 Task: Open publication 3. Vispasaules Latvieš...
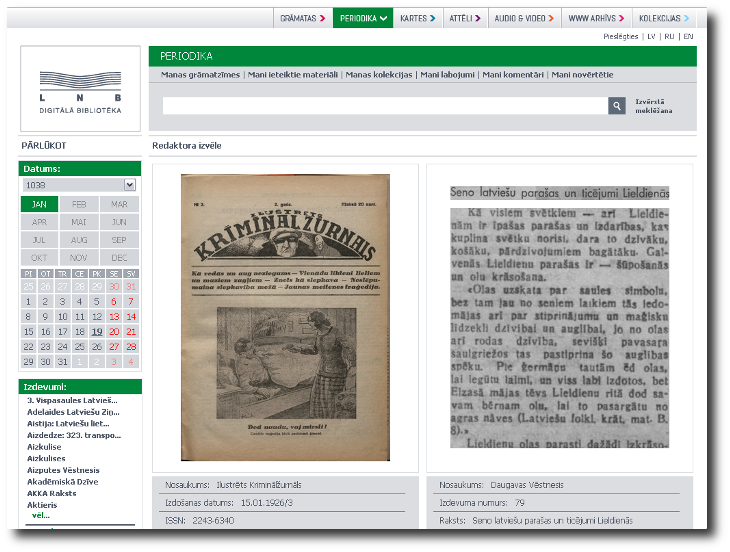[72, 400]
